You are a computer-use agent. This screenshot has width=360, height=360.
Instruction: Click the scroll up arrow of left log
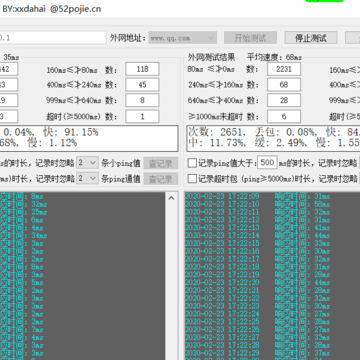pyautogui.click(x=171, y=198)
